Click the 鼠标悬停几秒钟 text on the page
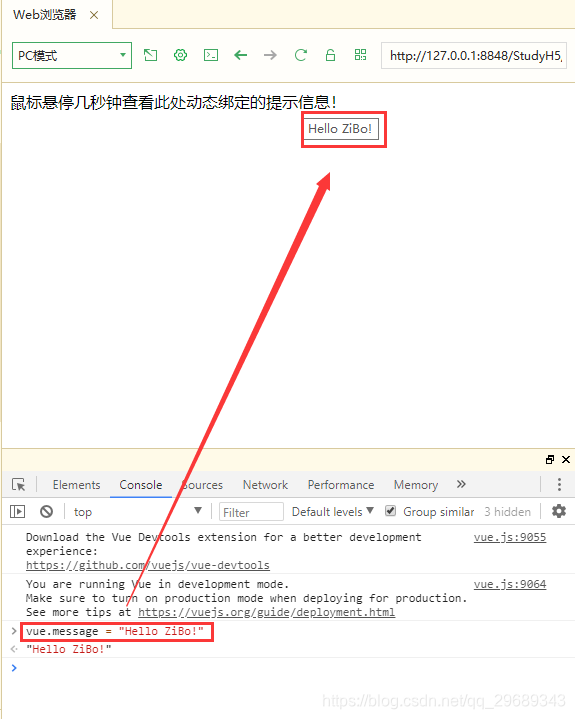 click(173, 102)
